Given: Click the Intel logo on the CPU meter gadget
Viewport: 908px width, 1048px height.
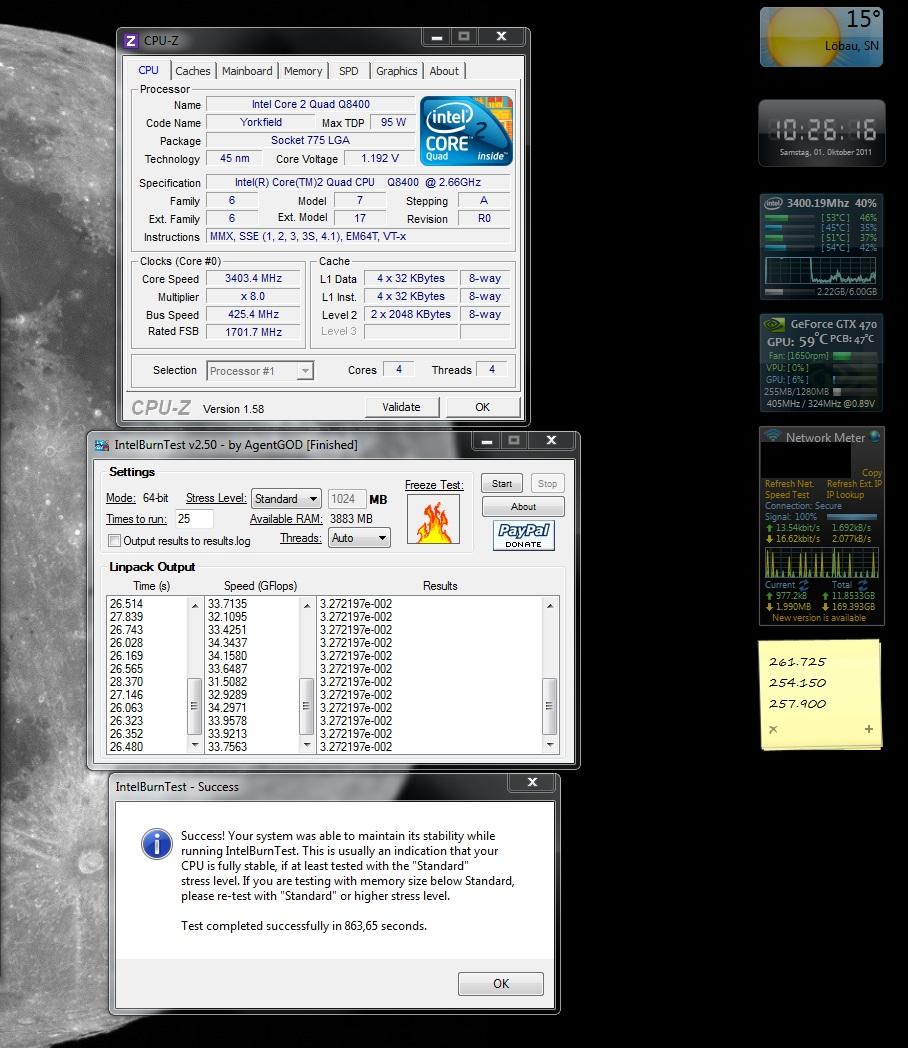Looking at the screenshot, I should pyautogui.click(x=773, y=203).
